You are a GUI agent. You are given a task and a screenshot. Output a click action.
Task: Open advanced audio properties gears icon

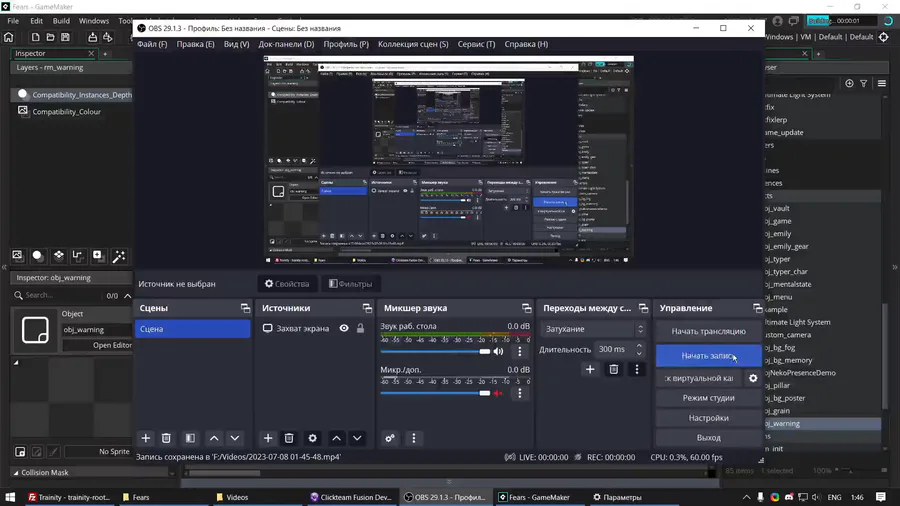tap(390, 438)
